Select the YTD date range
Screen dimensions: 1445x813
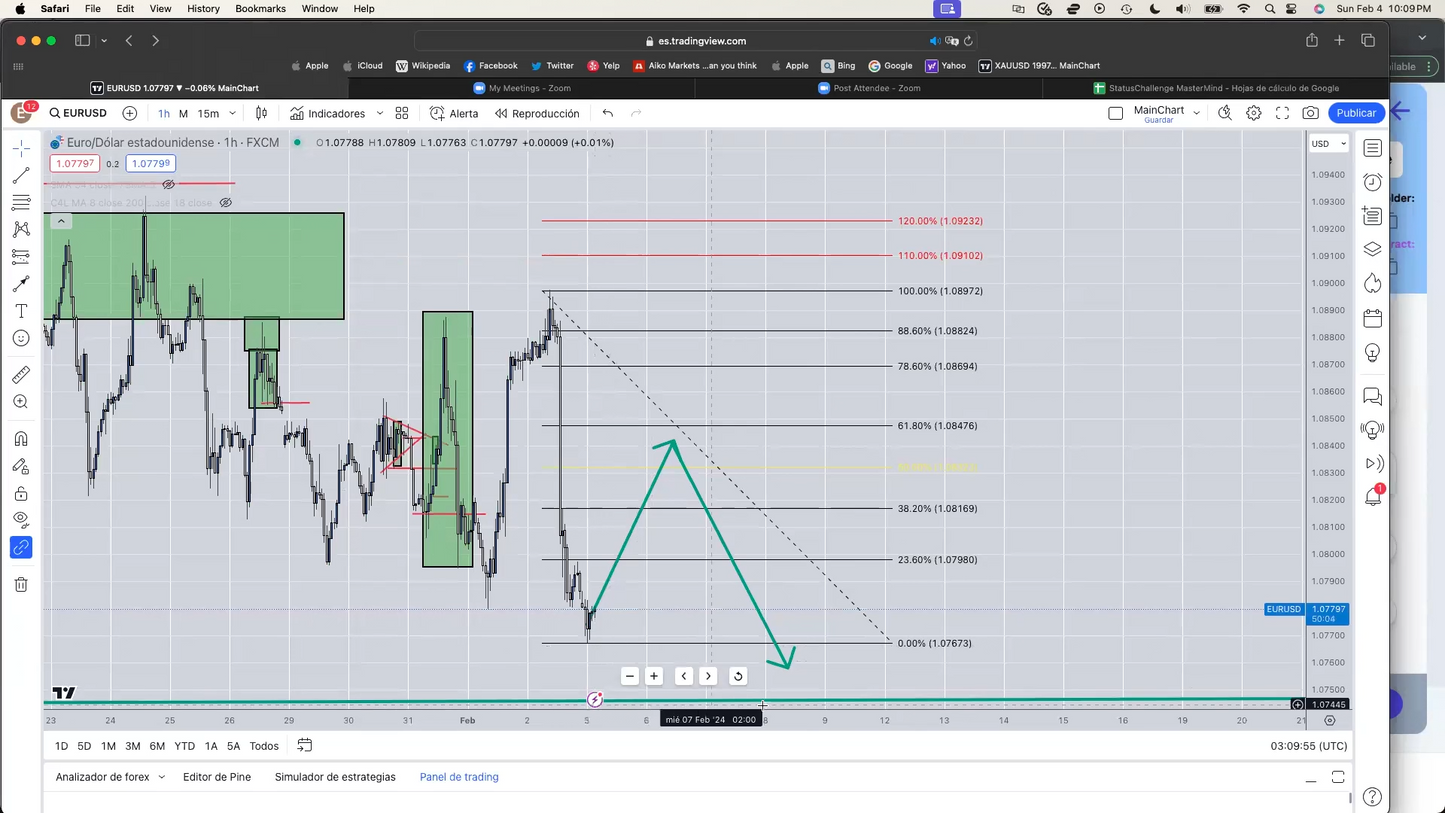pos(184,746)
